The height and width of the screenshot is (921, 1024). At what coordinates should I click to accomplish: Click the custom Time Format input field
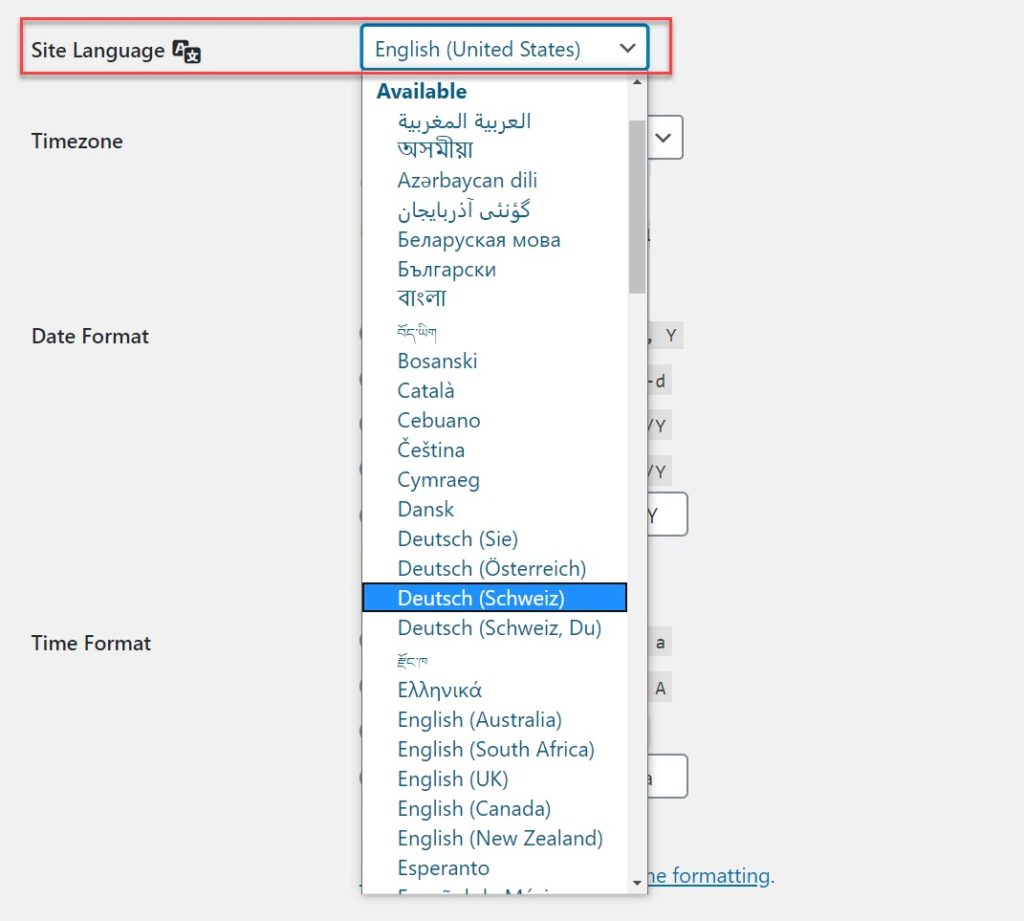669,777
